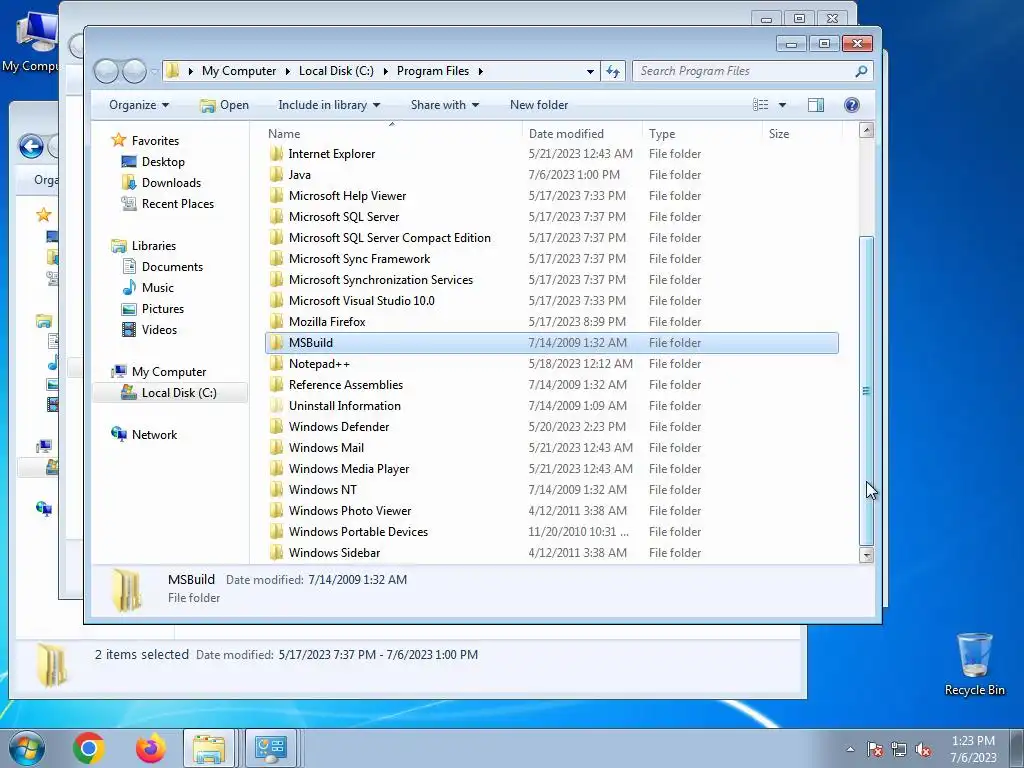Select Local Disk (C:) in navigation pane
Image resolution: width=1024 pixels, height=768 pixels.
click(170, 392)
